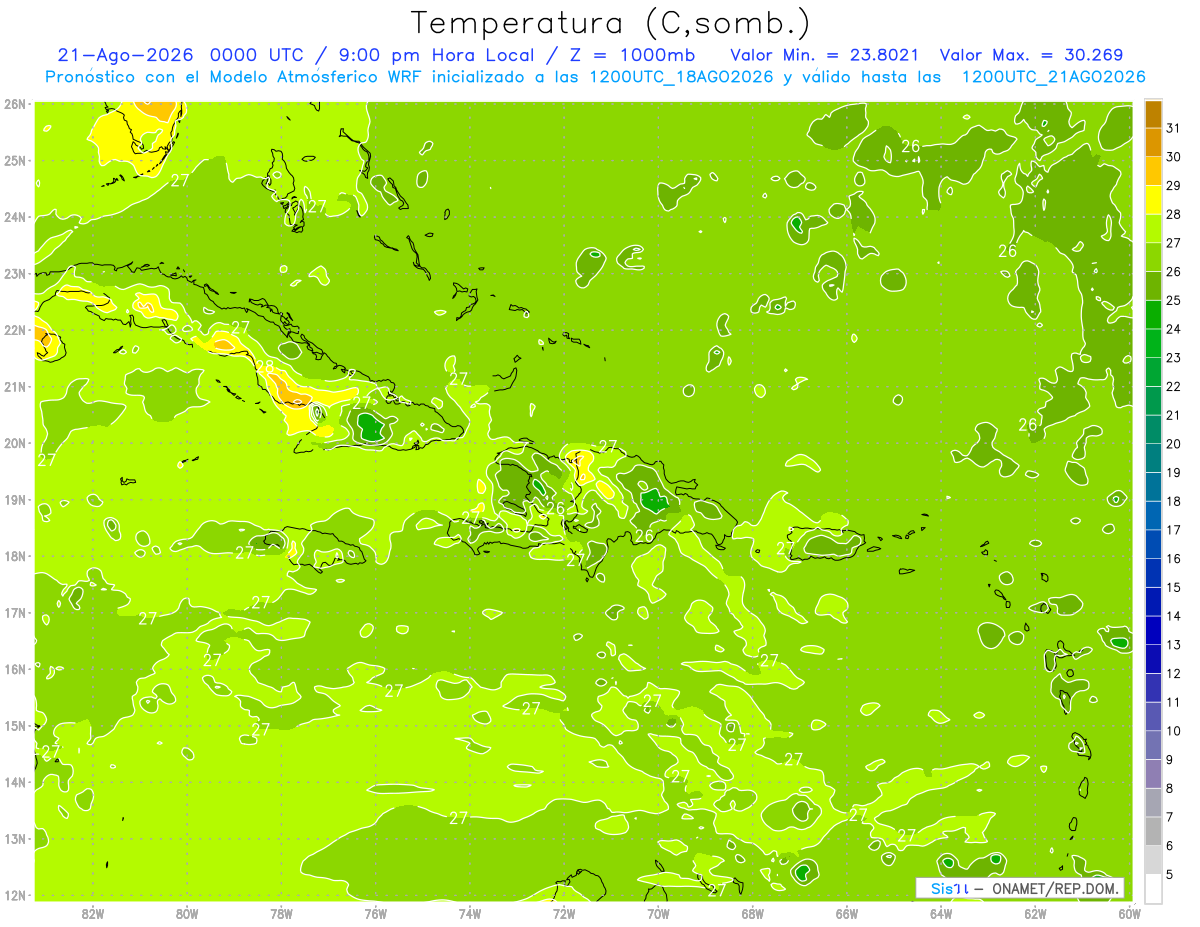
Task: Click the 25N latitude label
Action: click(x=15, y=160)
